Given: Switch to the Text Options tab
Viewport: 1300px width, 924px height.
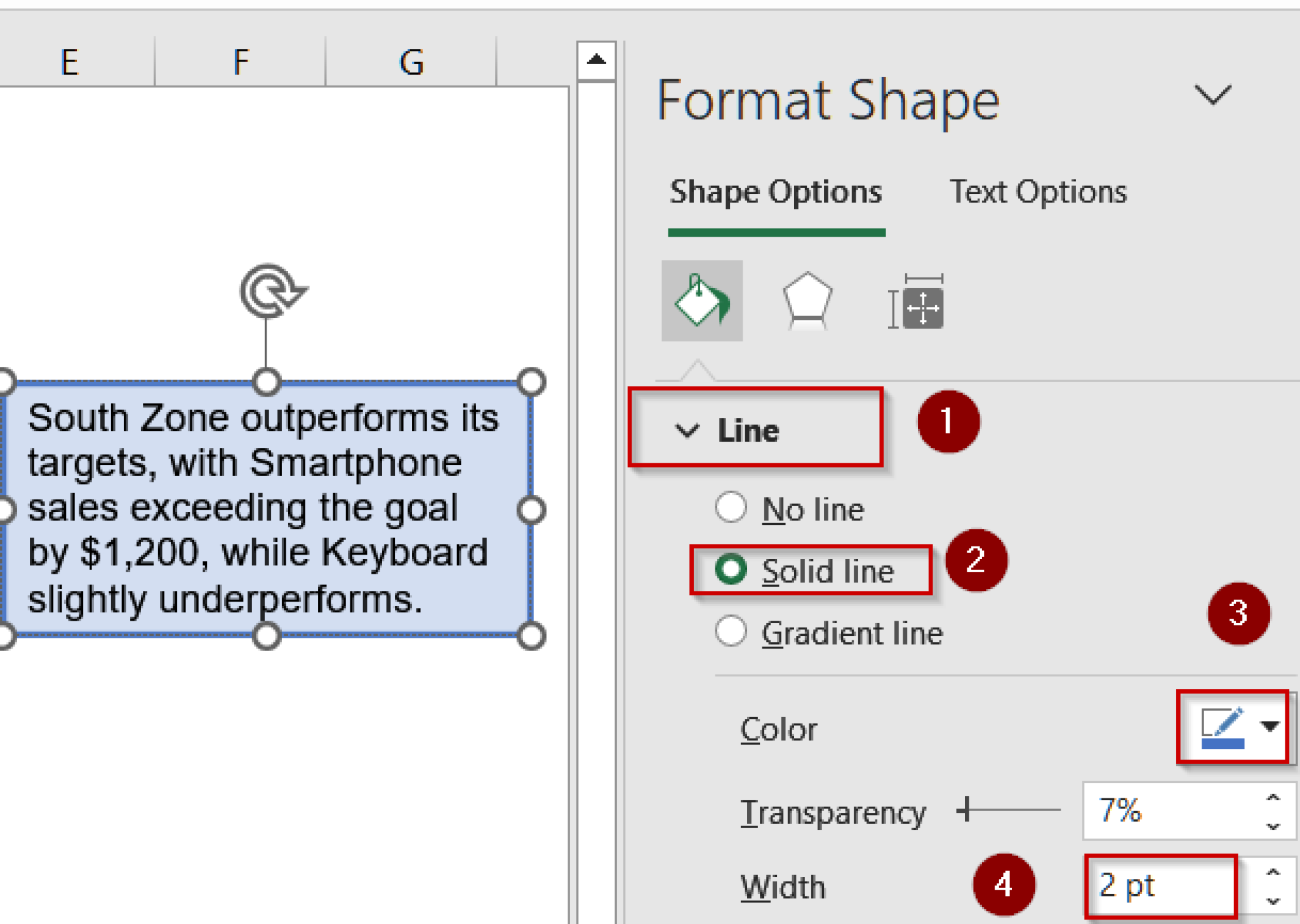Looking at the screenshot, I should coord(1038,192).
